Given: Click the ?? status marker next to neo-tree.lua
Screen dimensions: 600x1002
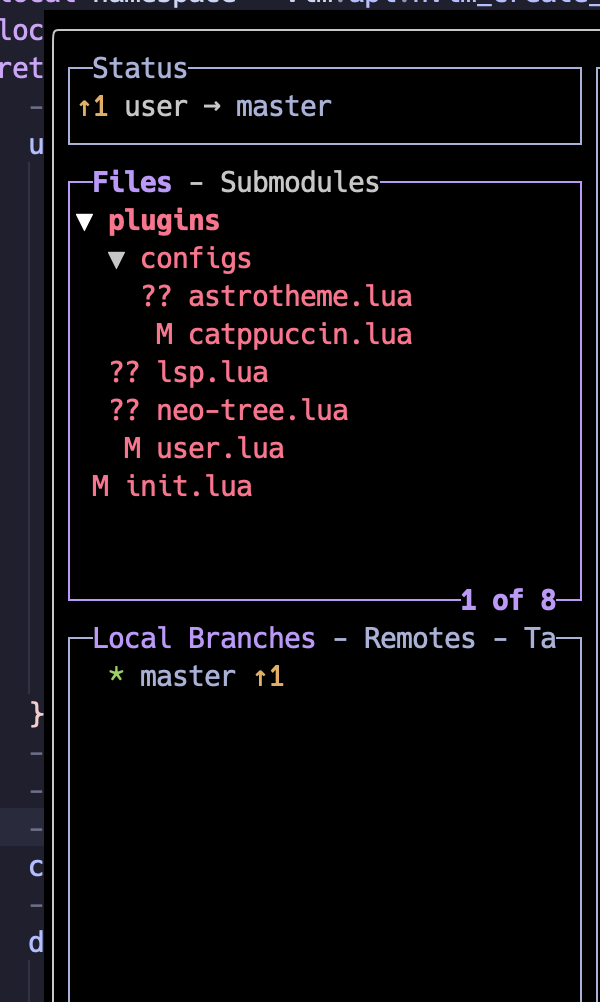Looking at the screenshot, I should tap(123, 409).
